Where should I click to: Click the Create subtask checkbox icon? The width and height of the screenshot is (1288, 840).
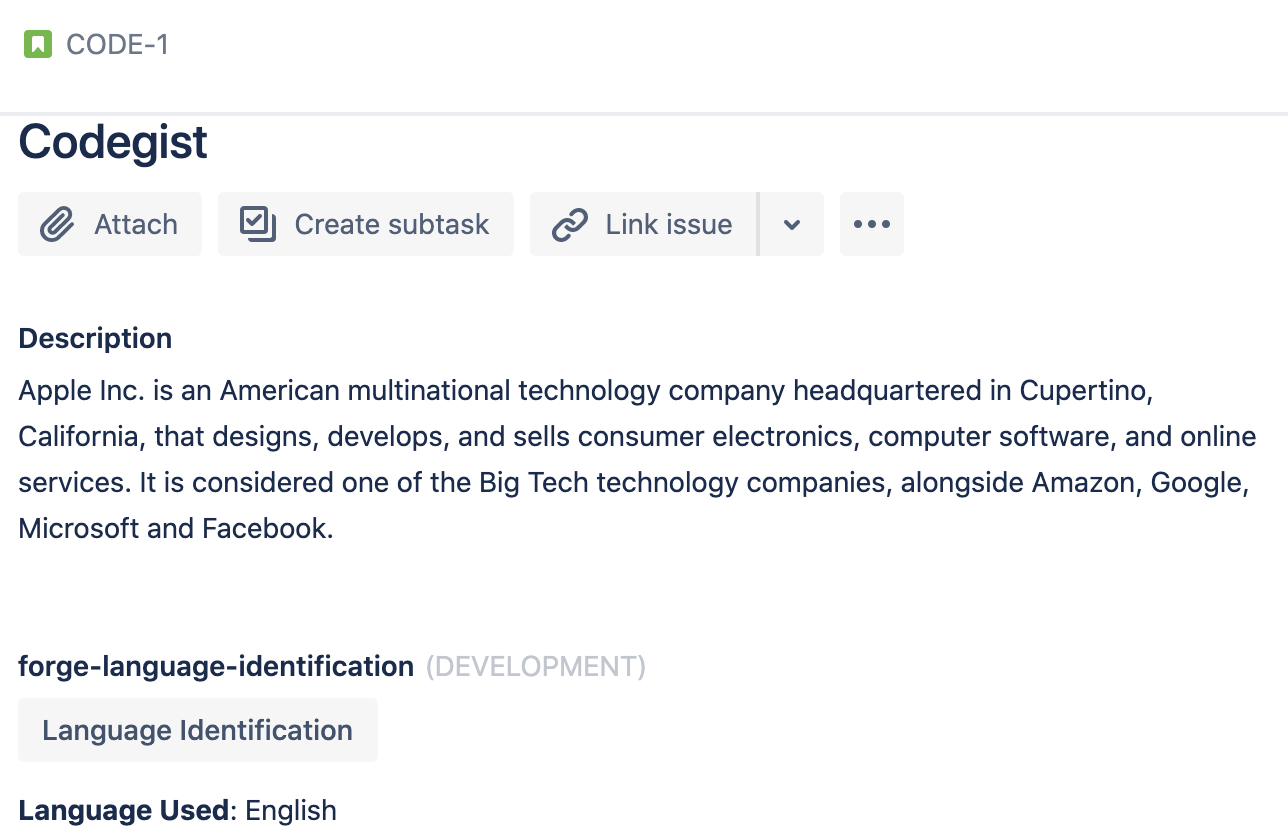(x=258, y=224)
